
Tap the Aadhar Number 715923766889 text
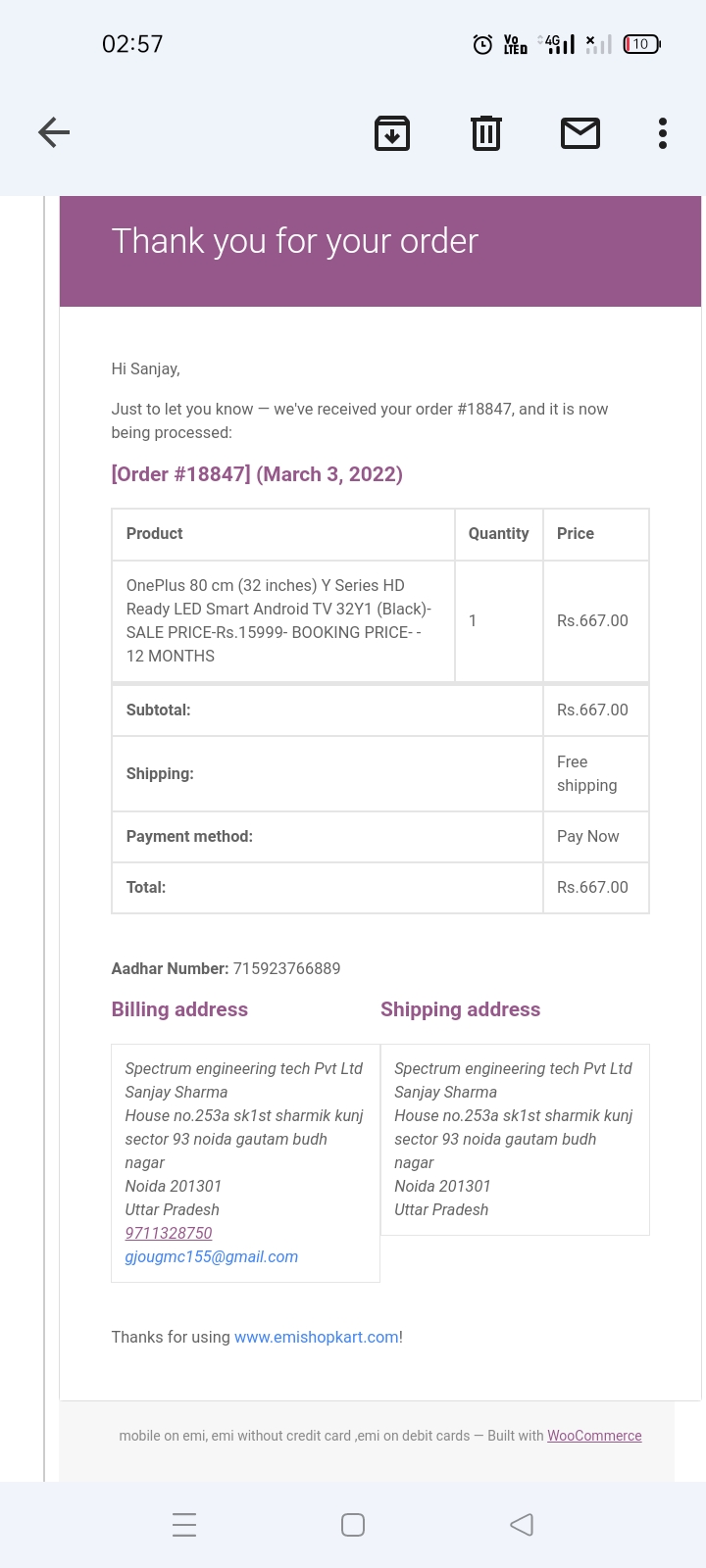point(227,968)
